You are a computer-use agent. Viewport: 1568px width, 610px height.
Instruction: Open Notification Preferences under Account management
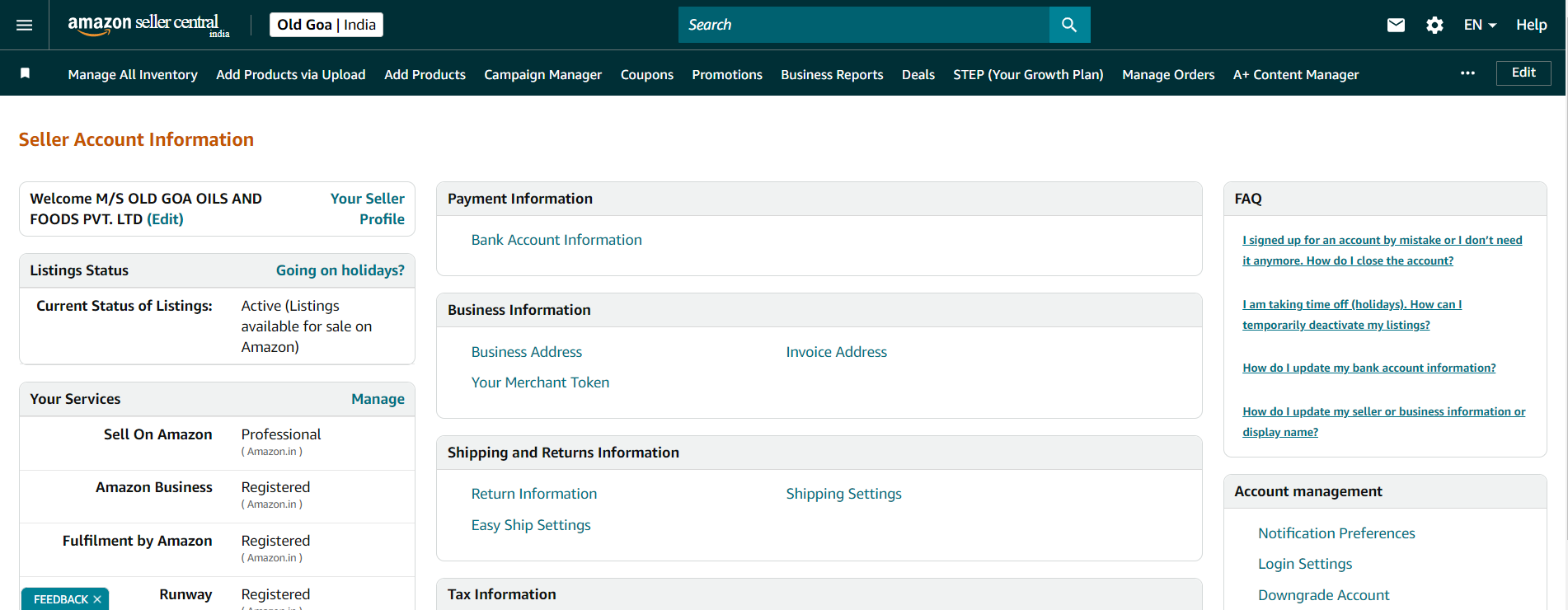tap(1336, 533)
